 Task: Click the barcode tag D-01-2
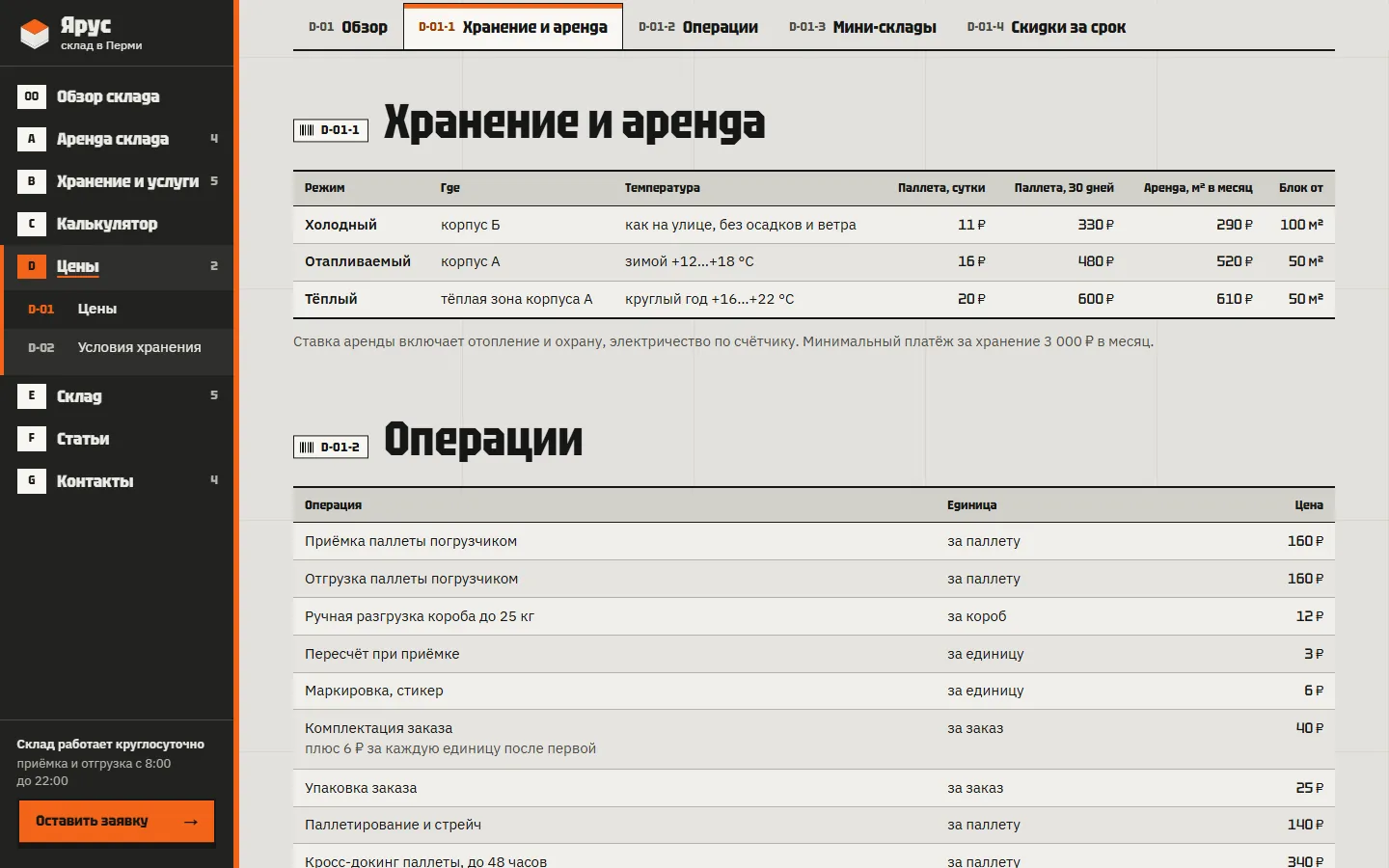point(331,448)
